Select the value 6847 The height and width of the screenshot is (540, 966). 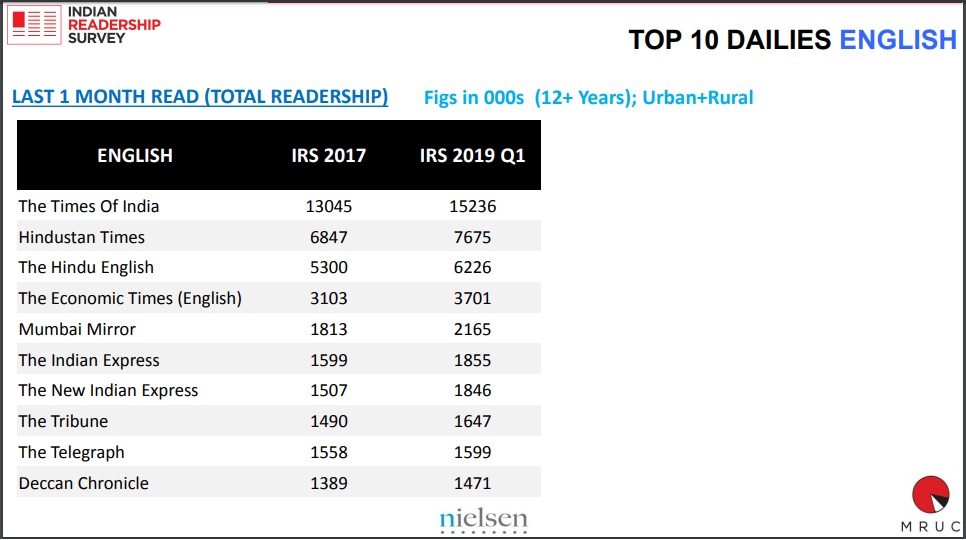tap(329, 237)
